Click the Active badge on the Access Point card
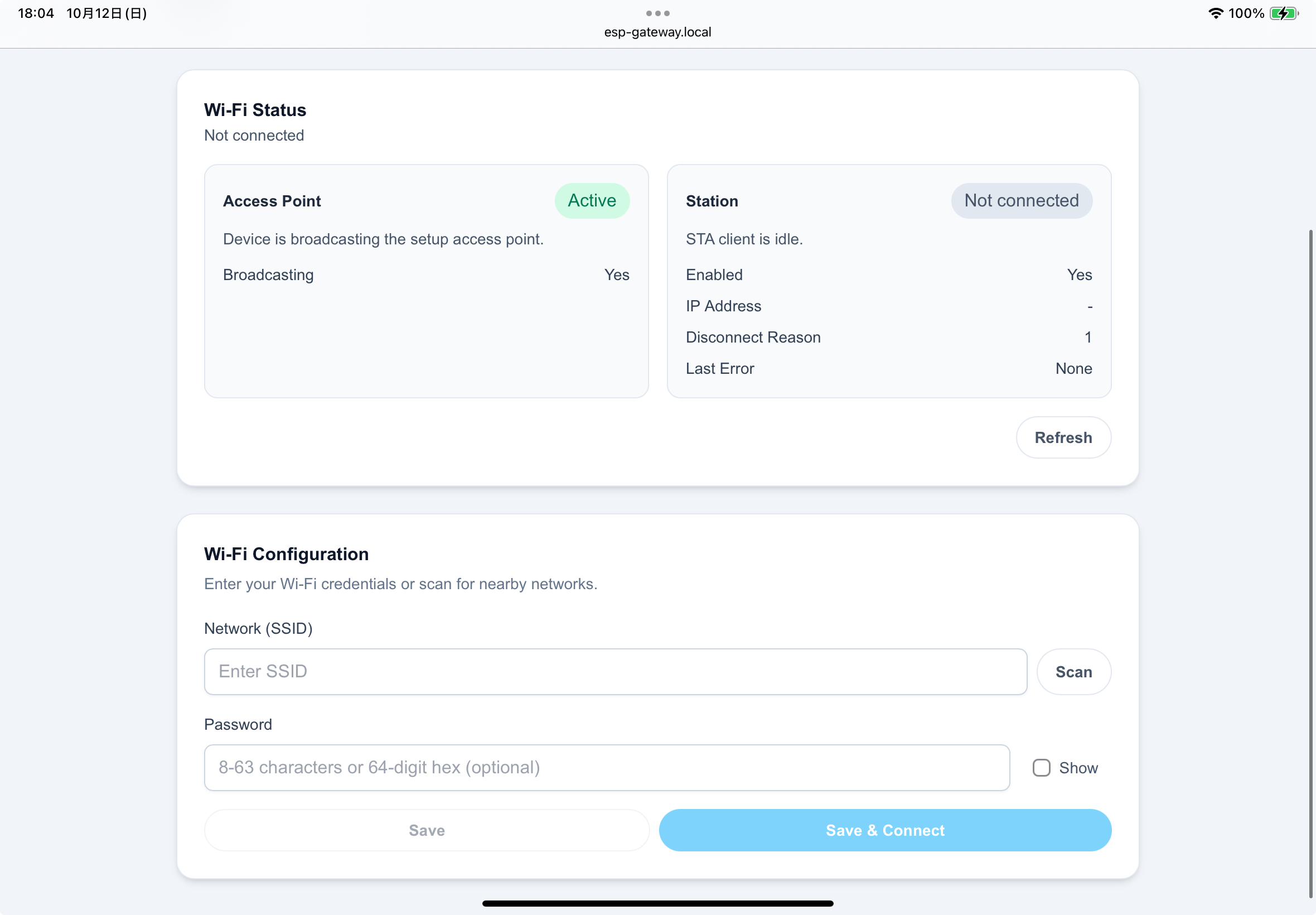Screen dimensions: 1316x915 coord(592,201)
